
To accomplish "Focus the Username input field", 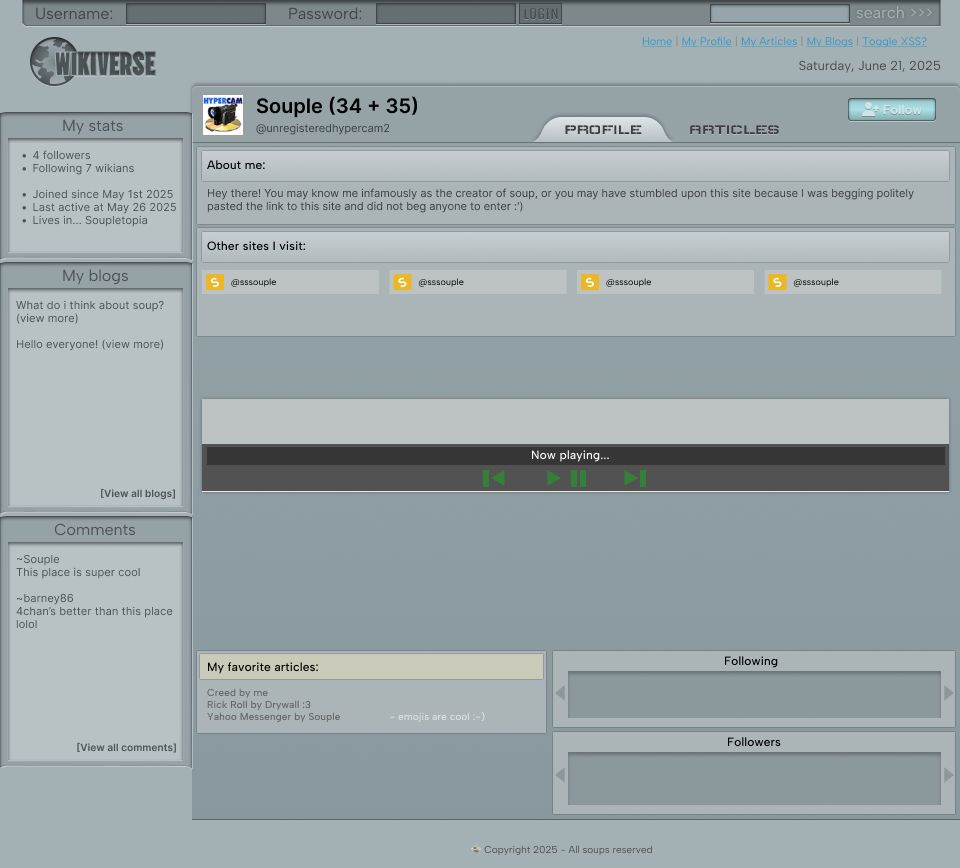I will click(x=196, y=13).
